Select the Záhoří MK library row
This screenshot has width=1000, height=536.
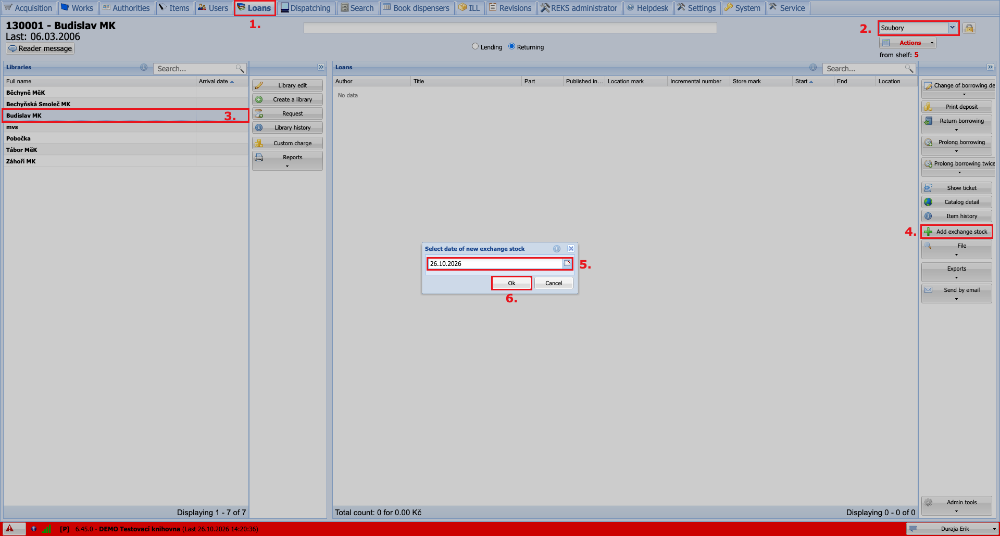[x=124, y=161]
